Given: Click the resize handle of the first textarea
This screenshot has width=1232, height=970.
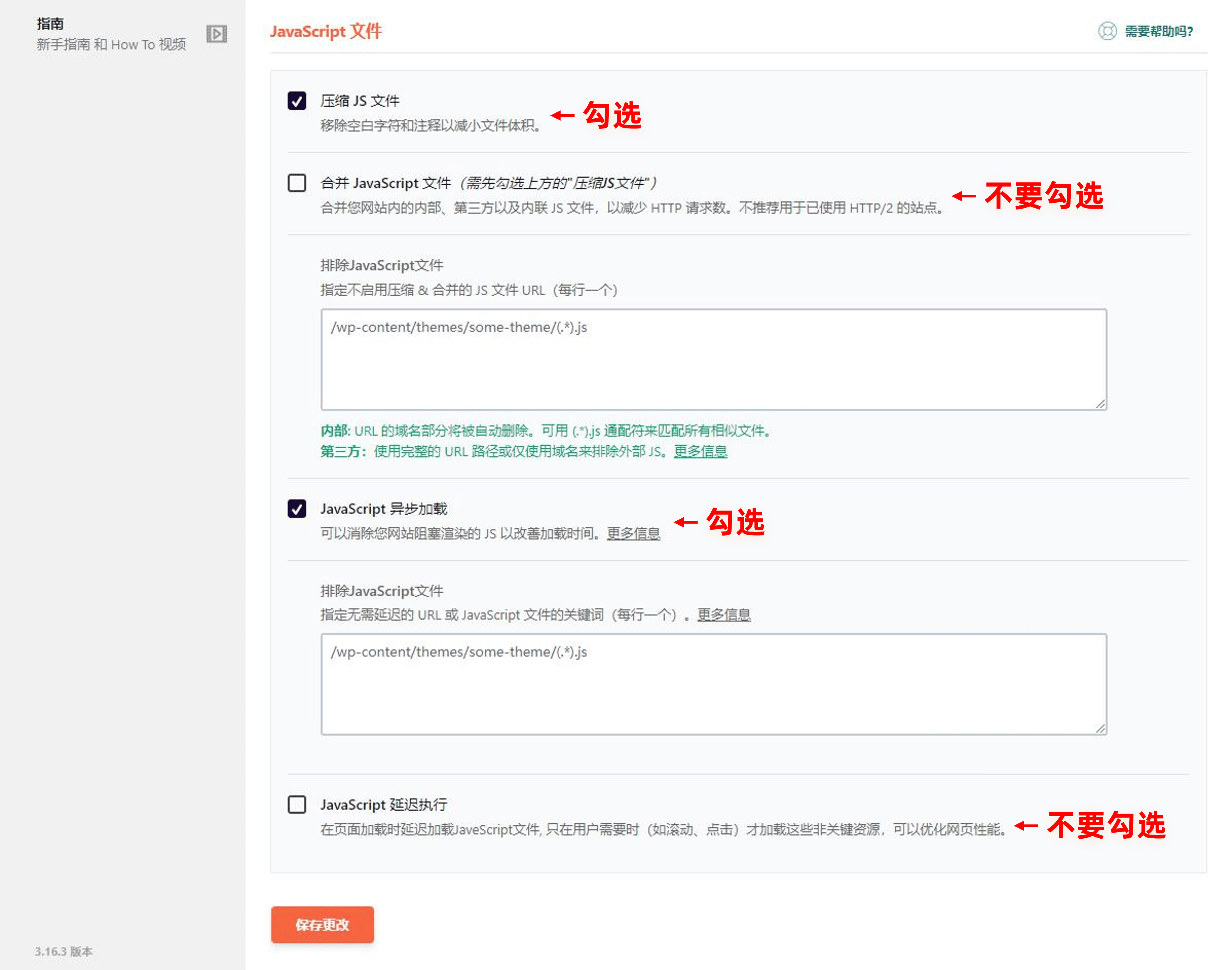Looking at the screenshot, I should [1101, 404].
